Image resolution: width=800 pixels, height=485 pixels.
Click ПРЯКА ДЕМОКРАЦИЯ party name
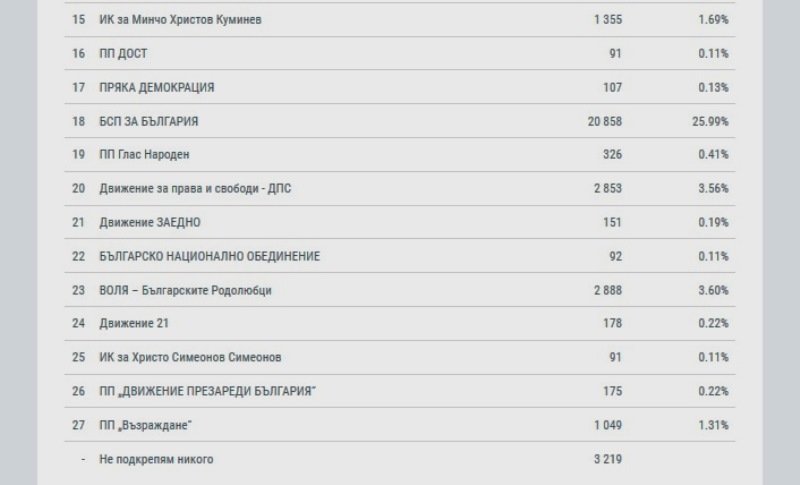(x=157, y=88)
